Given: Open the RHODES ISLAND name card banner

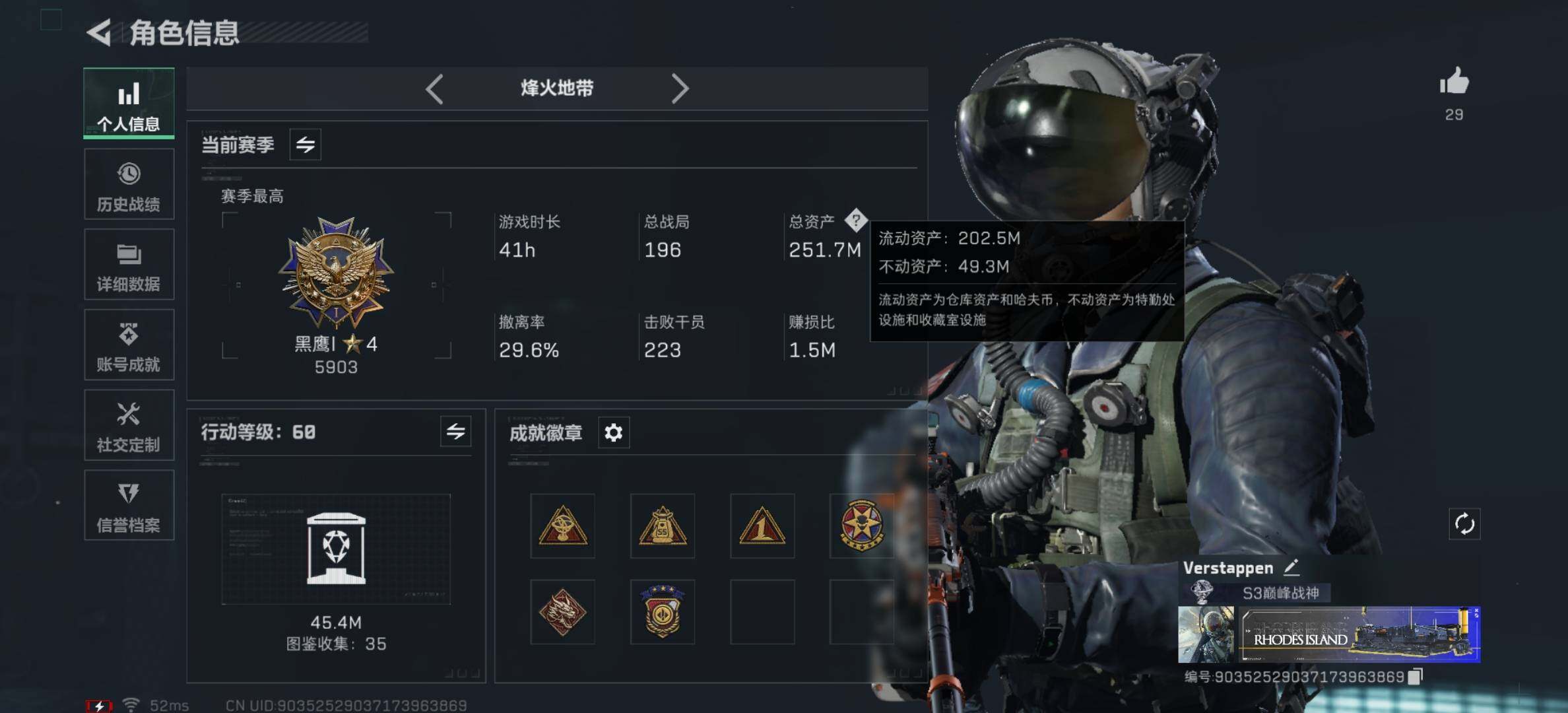Looking at the screenshot, I should (1359, 634).
